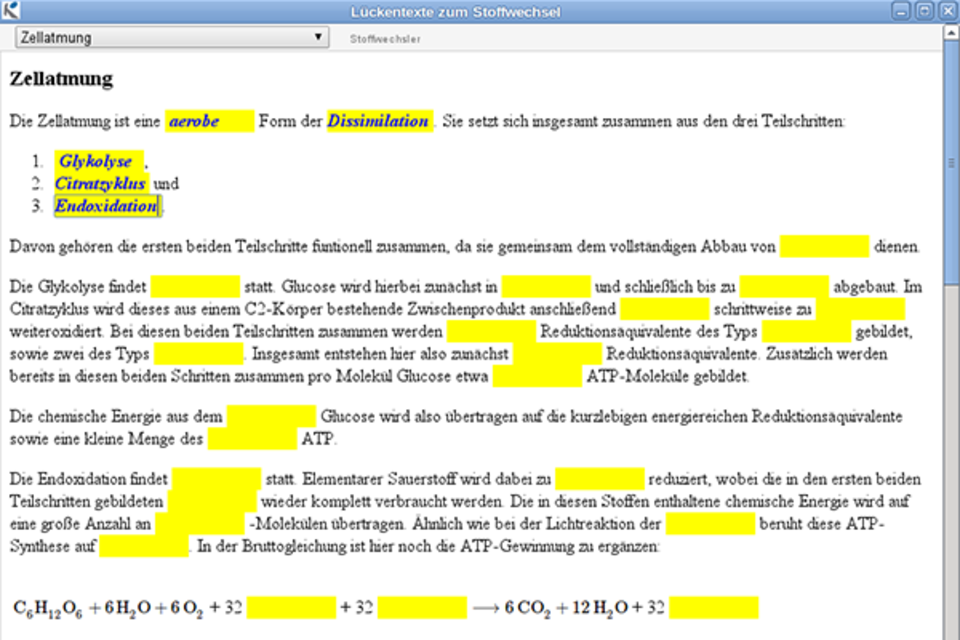Viewport: 960px width, 640px height.
Task: Click the bold 'Zellatmung' heading
Action: click(61, 79)
